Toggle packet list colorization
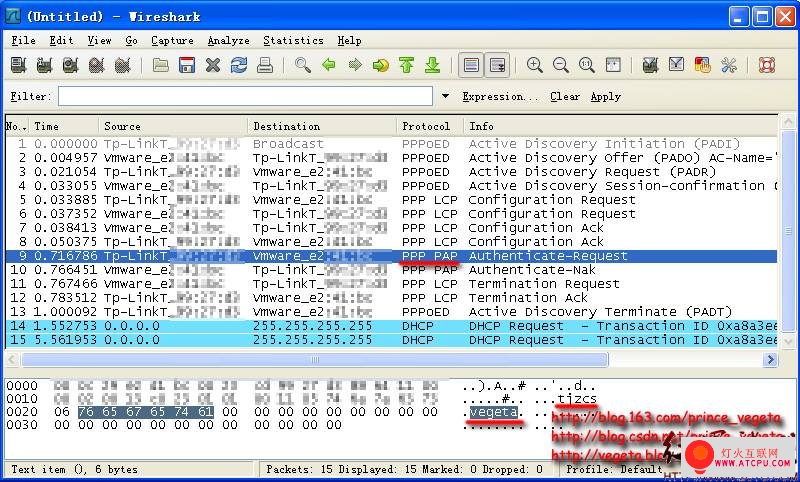800x482 pixels. click(x=471, y=65)
